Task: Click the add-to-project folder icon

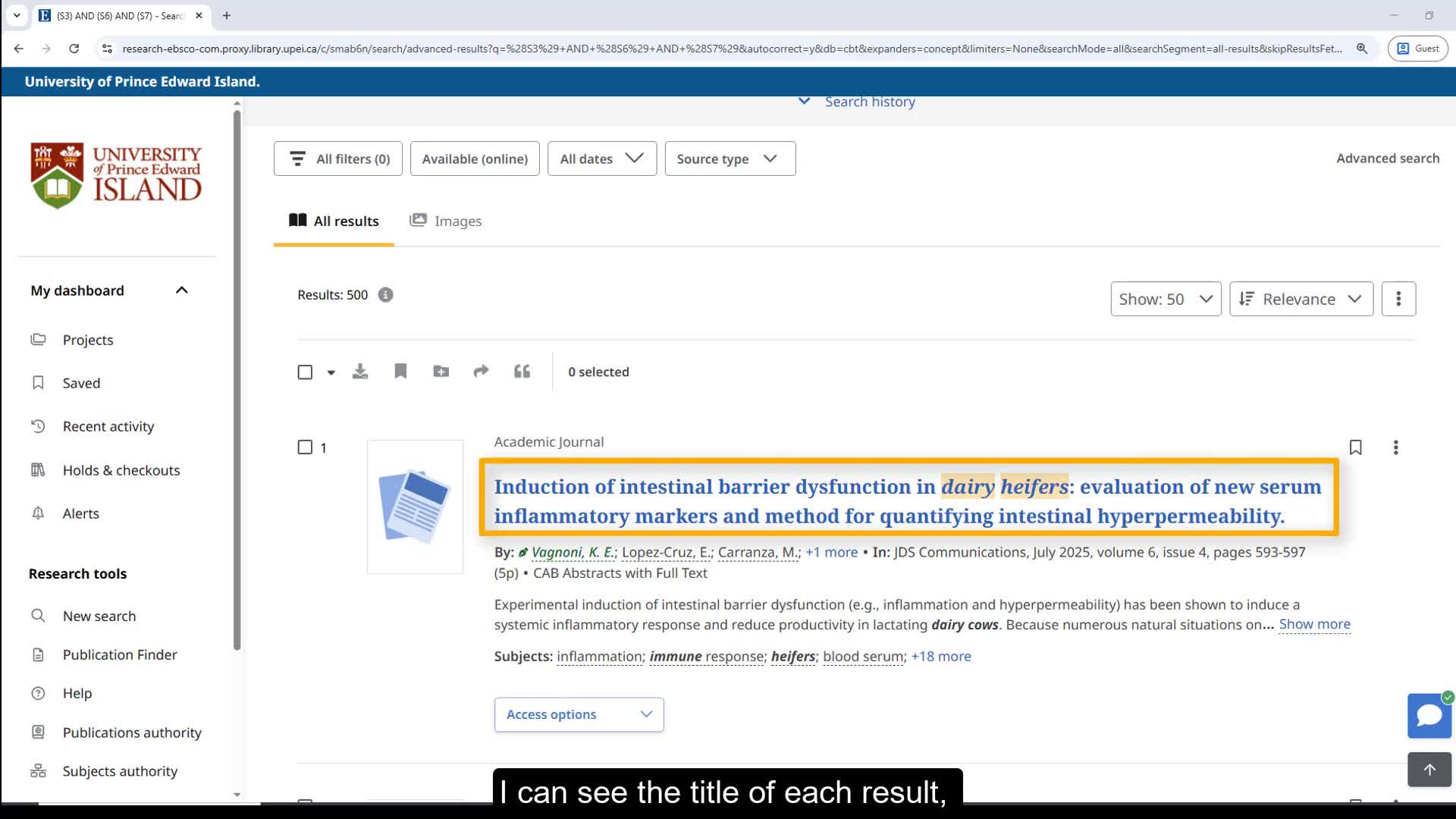Action: tap(441, 372)
